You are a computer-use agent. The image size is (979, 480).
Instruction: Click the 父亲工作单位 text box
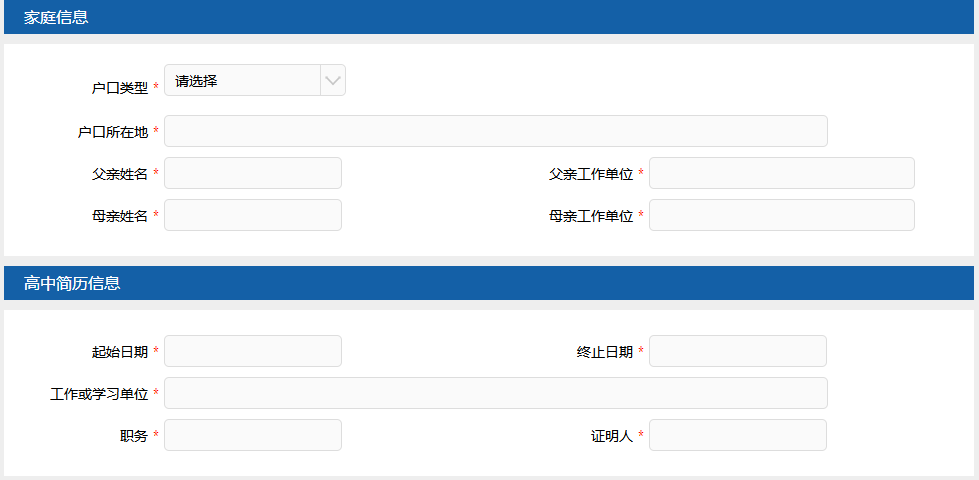[x=782, y=173]
